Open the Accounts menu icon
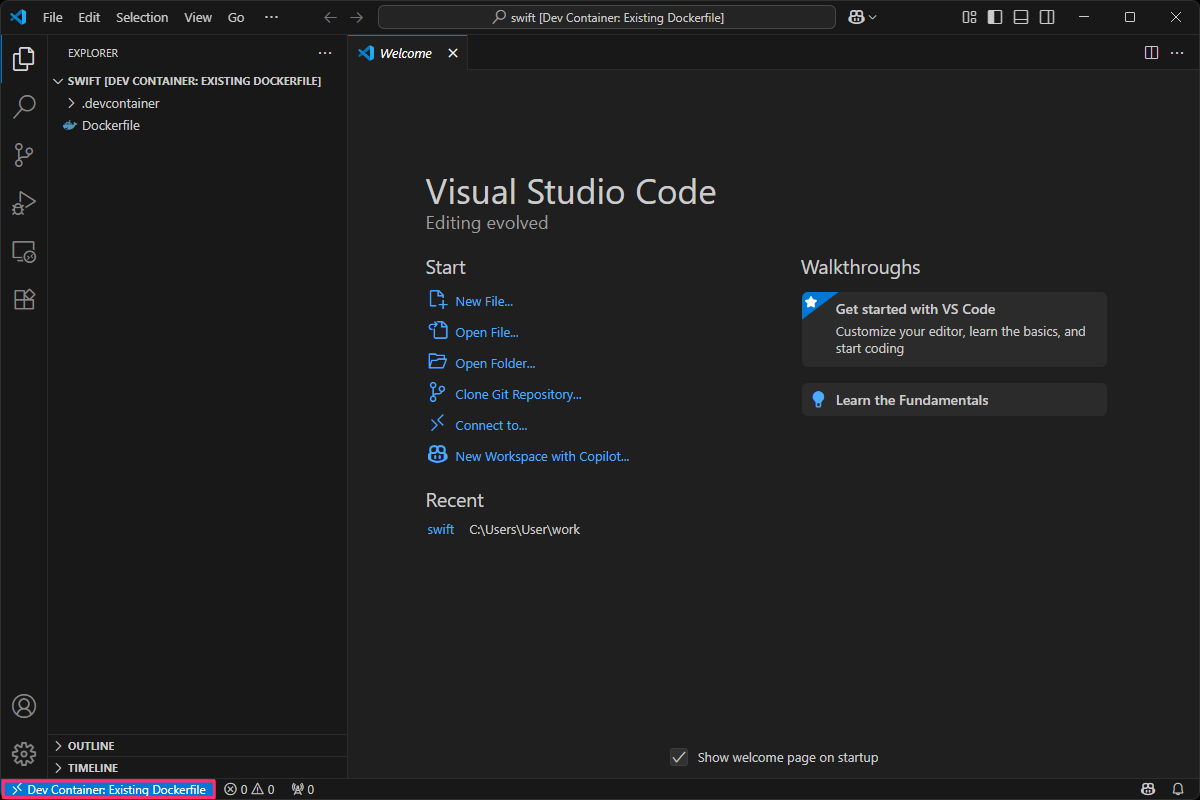 point(24,706)
